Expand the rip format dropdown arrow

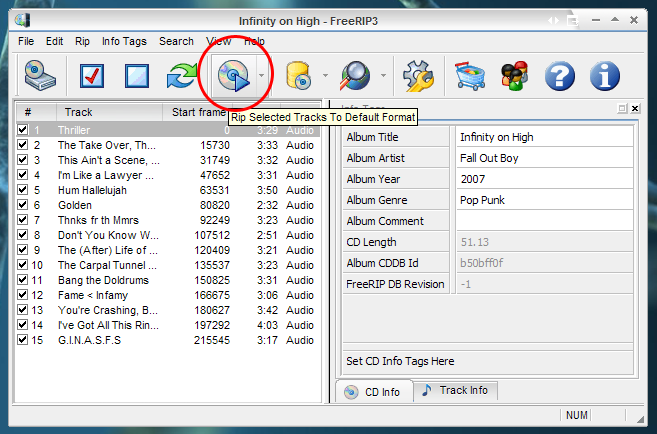pyautogui.click(x=261, y=75)
